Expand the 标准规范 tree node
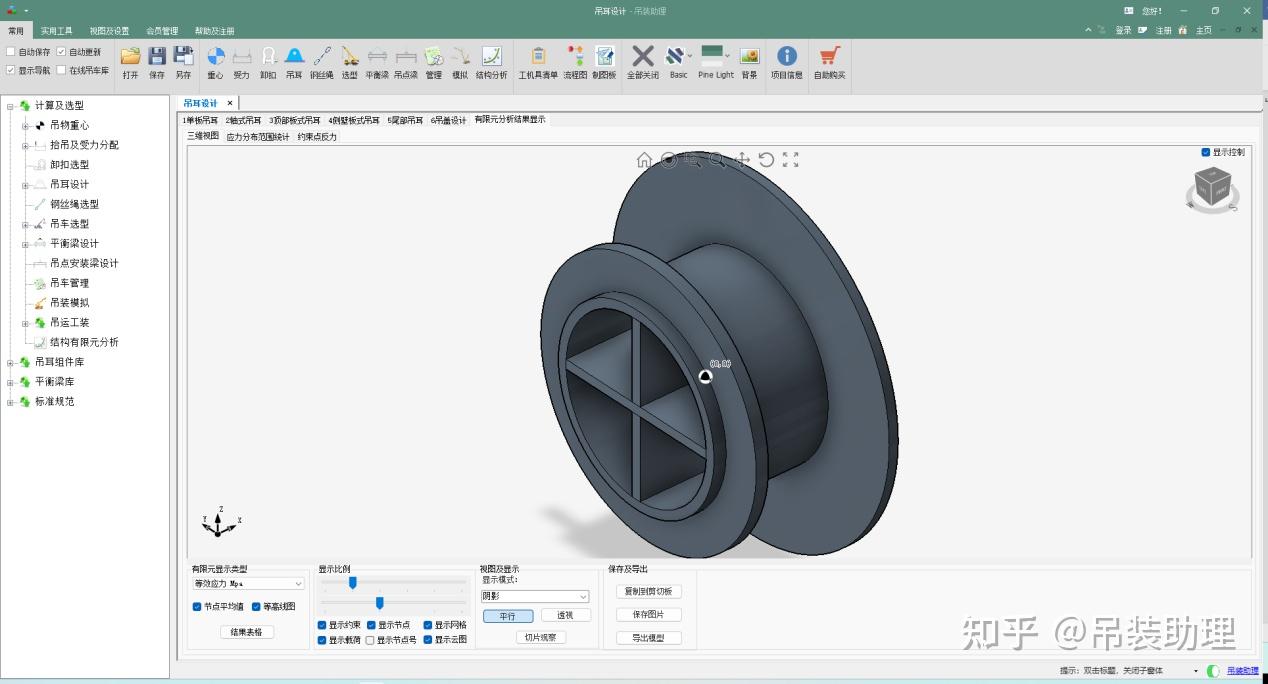This screenshot has height=684, width=1268. tap(11, 401)
